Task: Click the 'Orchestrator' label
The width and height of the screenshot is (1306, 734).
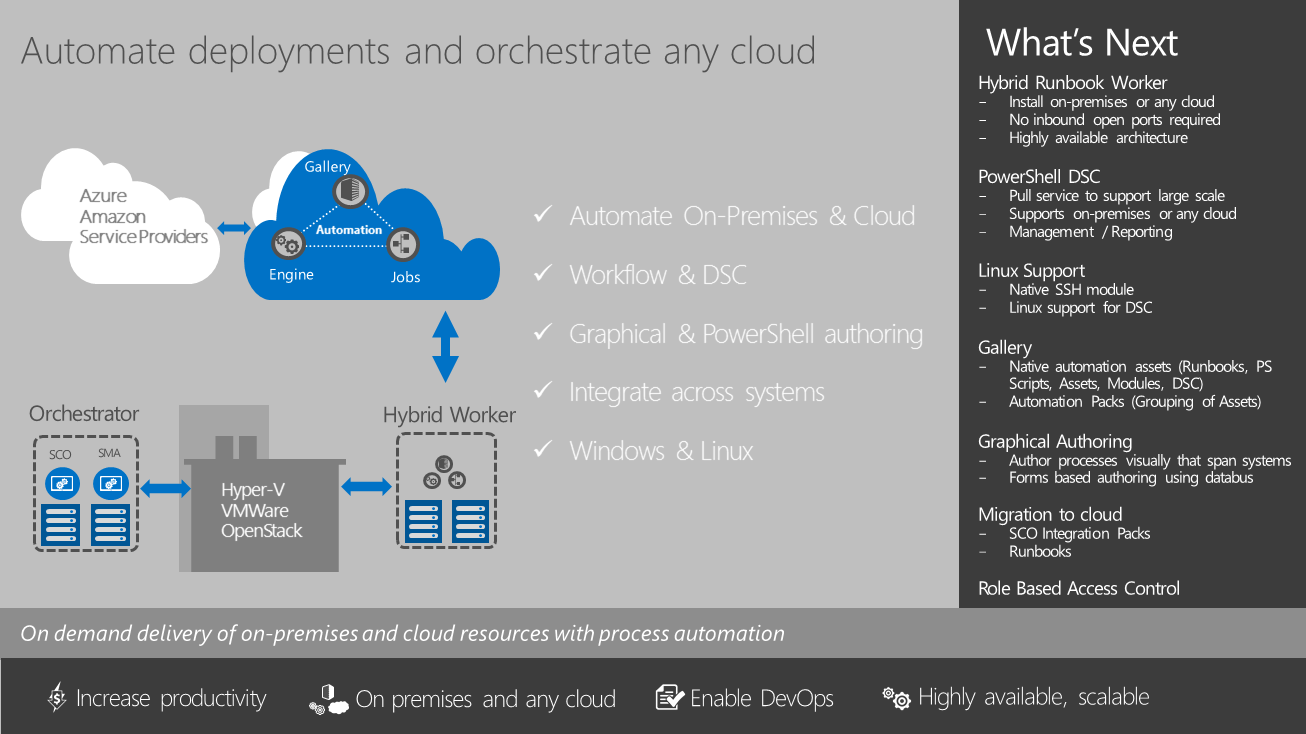Action: [x=84, y=414]
